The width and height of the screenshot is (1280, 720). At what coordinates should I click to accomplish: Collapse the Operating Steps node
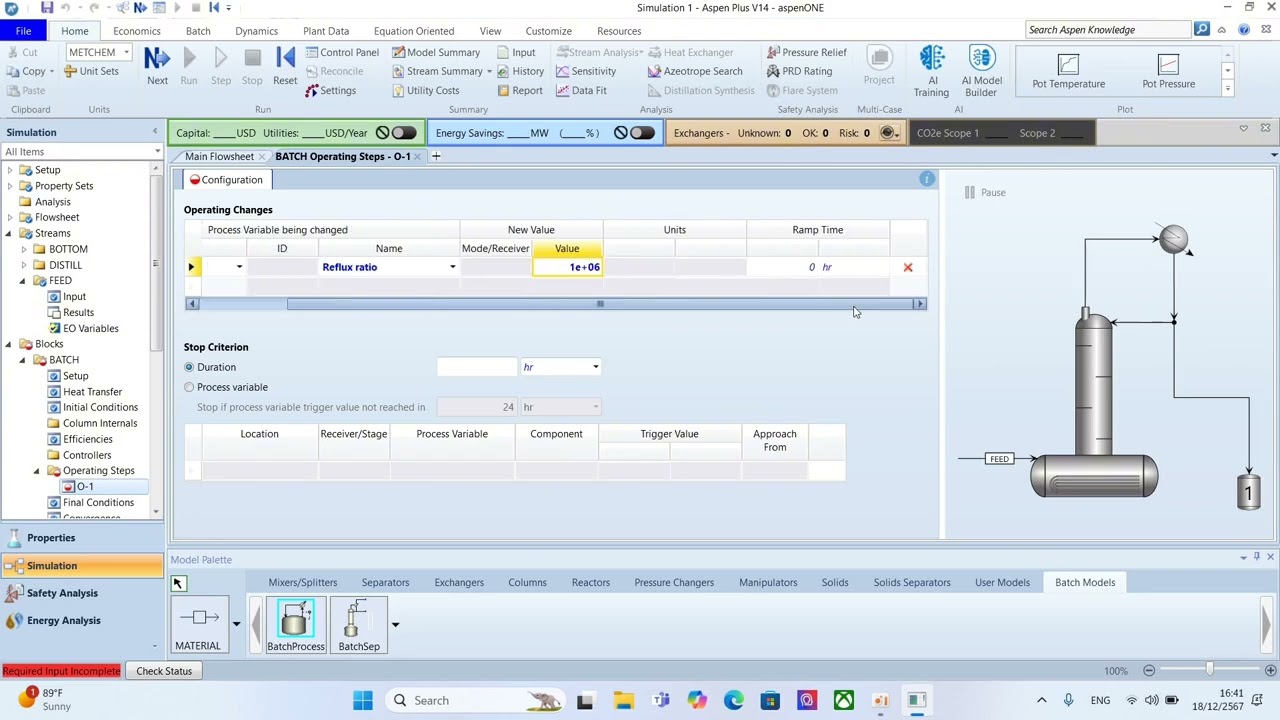coord(38,471)
